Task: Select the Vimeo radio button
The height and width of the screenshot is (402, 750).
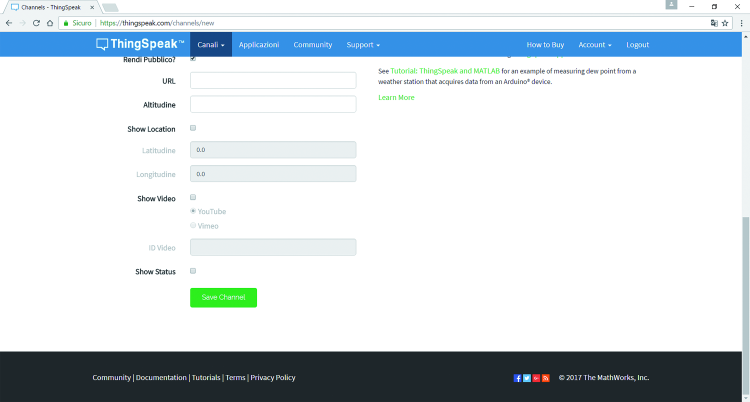Action: coord(193,225)
